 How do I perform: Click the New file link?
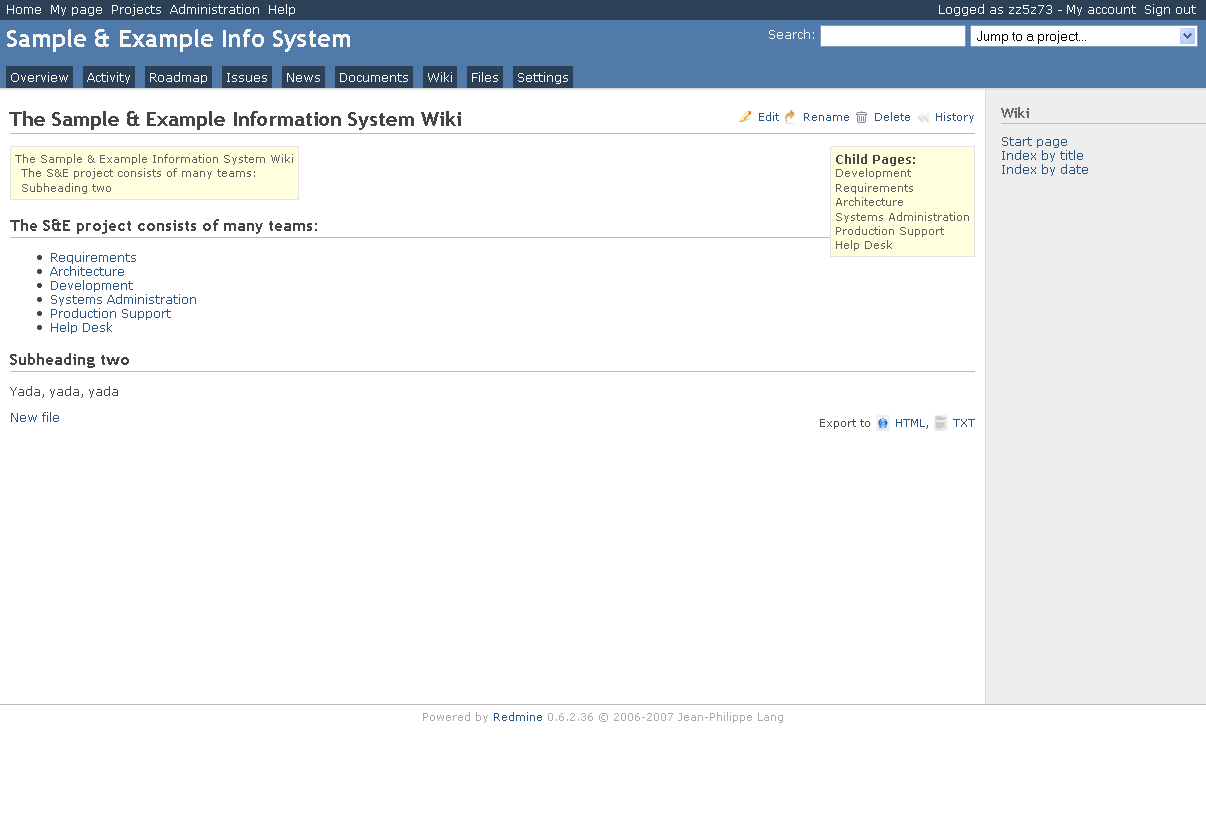point(35,418)
